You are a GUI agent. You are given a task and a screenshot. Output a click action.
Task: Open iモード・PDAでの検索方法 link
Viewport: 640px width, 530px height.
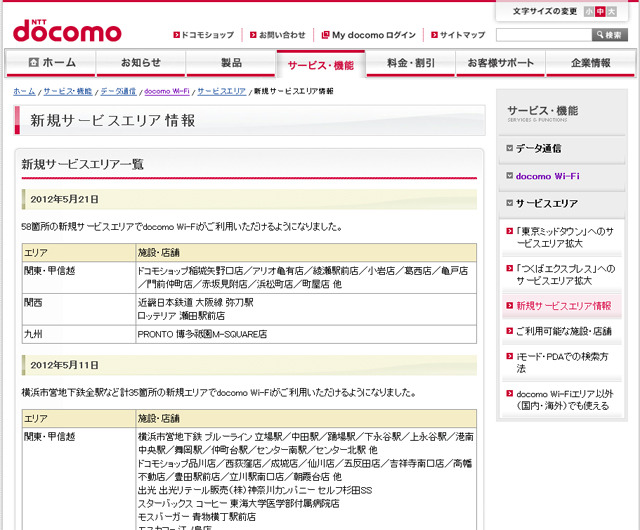tap(562, 363)
